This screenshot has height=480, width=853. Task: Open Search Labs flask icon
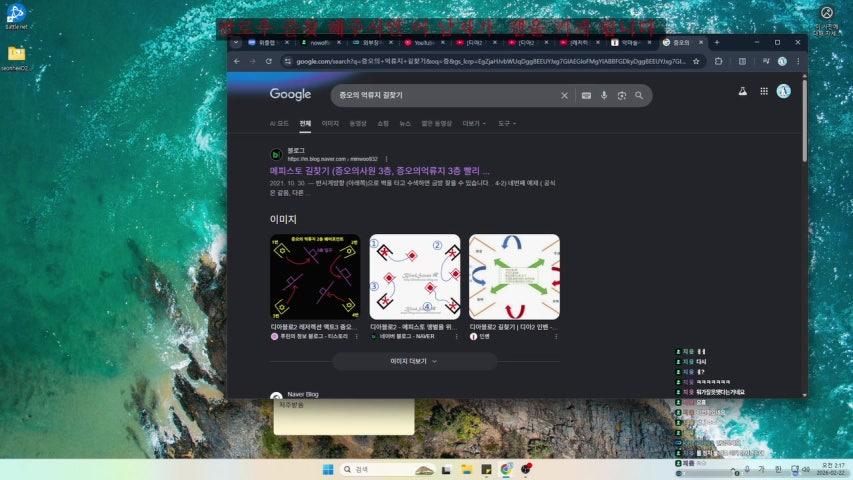click(x=742, y=91)
